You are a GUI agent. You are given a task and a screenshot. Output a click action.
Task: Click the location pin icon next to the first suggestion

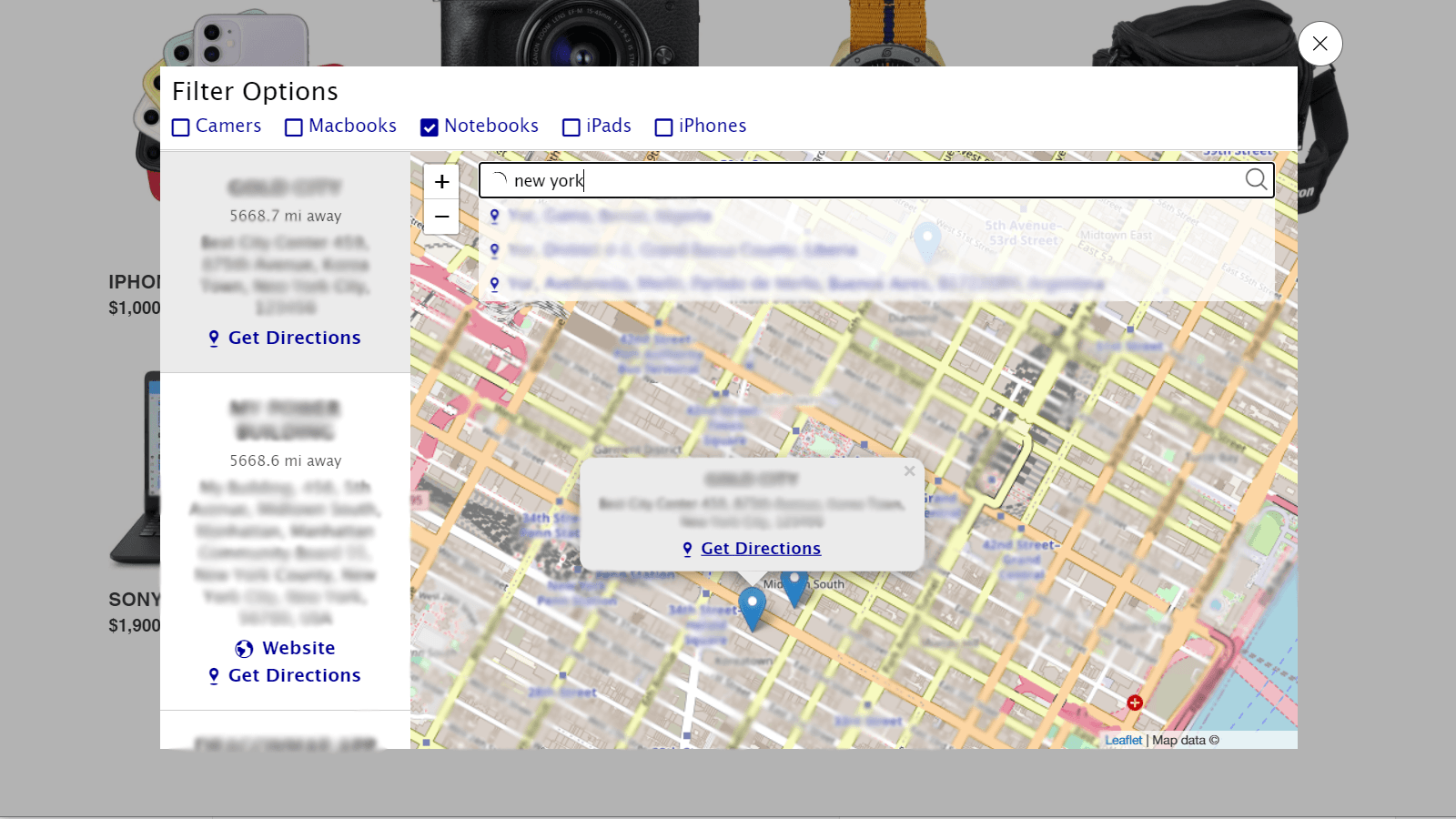click(495, 216)
